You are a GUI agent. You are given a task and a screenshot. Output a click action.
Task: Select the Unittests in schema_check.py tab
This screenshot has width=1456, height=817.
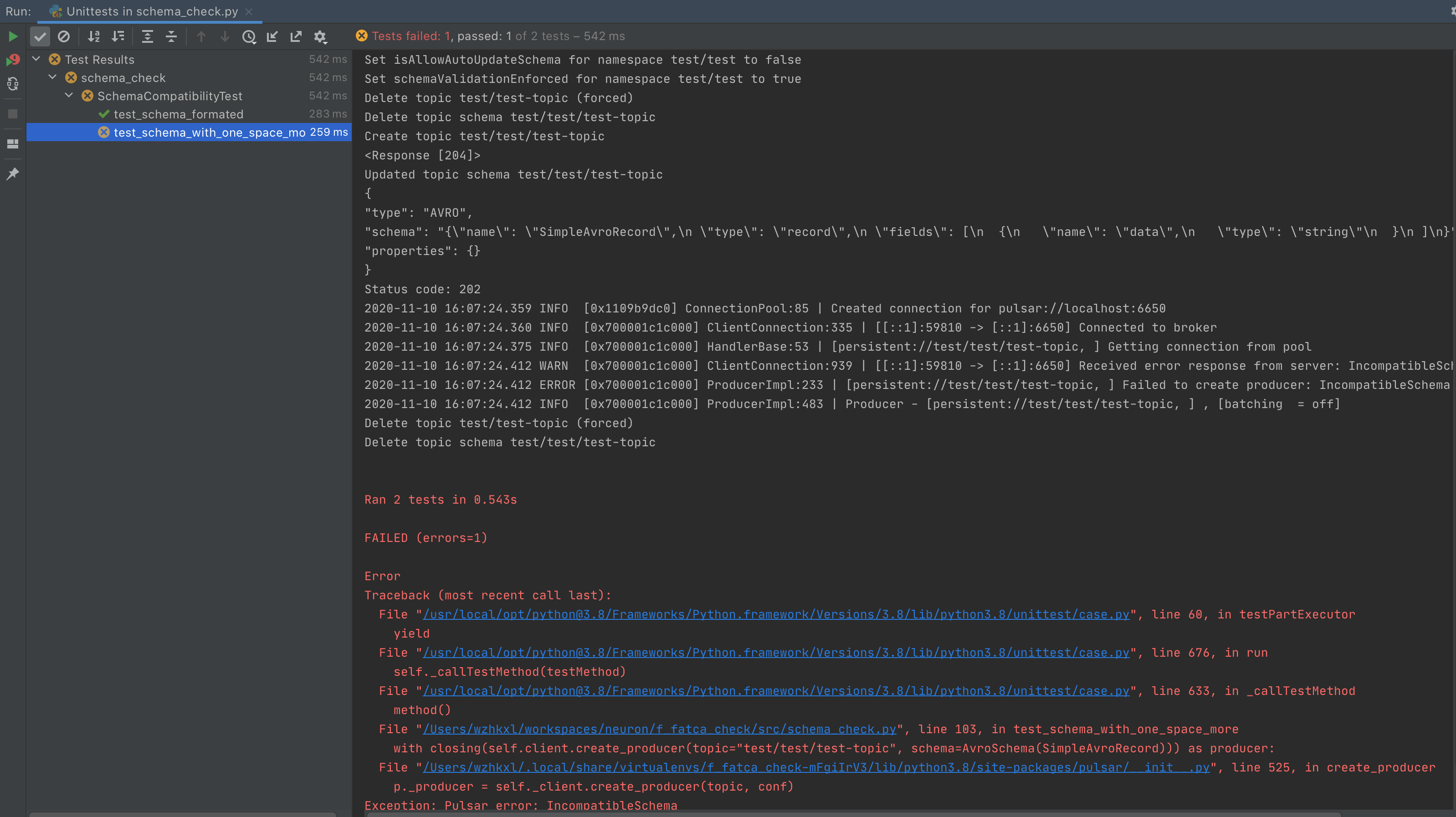pyautogui.click(x=149, y=11)
